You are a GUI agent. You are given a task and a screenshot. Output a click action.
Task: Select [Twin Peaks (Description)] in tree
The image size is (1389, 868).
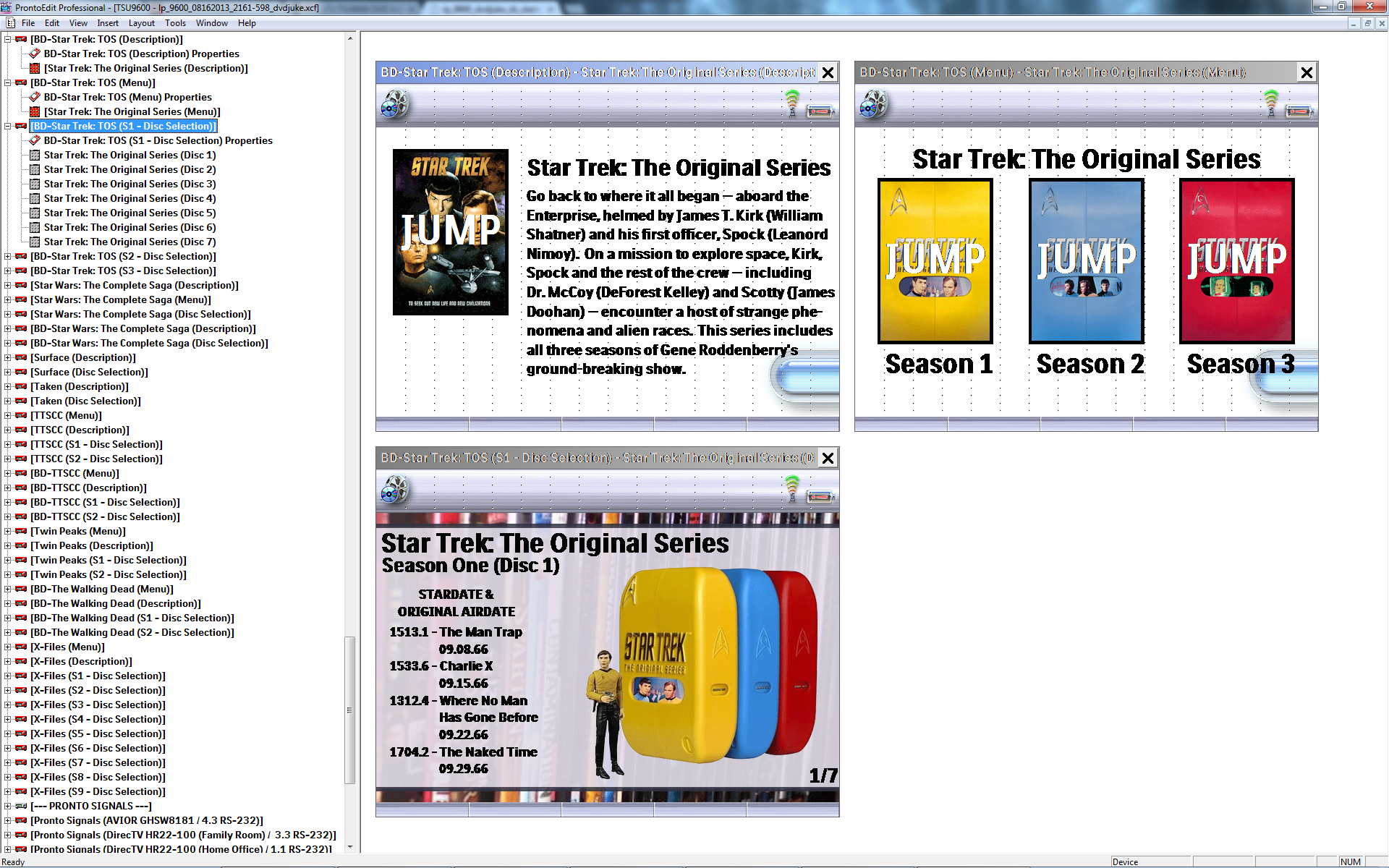coord(92,545)
